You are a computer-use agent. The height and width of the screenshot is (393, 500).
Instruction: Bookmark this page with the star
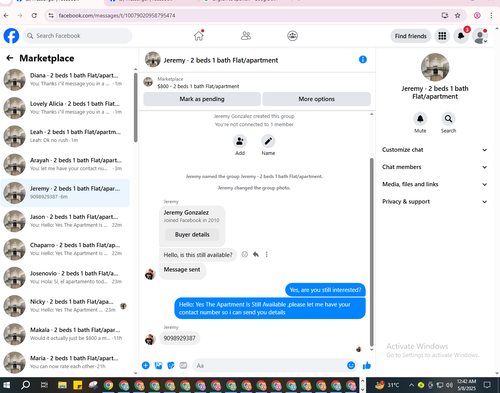tap(458, 15)
